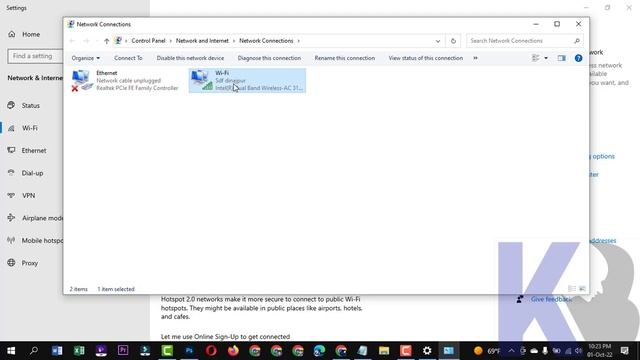Show more toolbar commands chevron

(476, 58)
